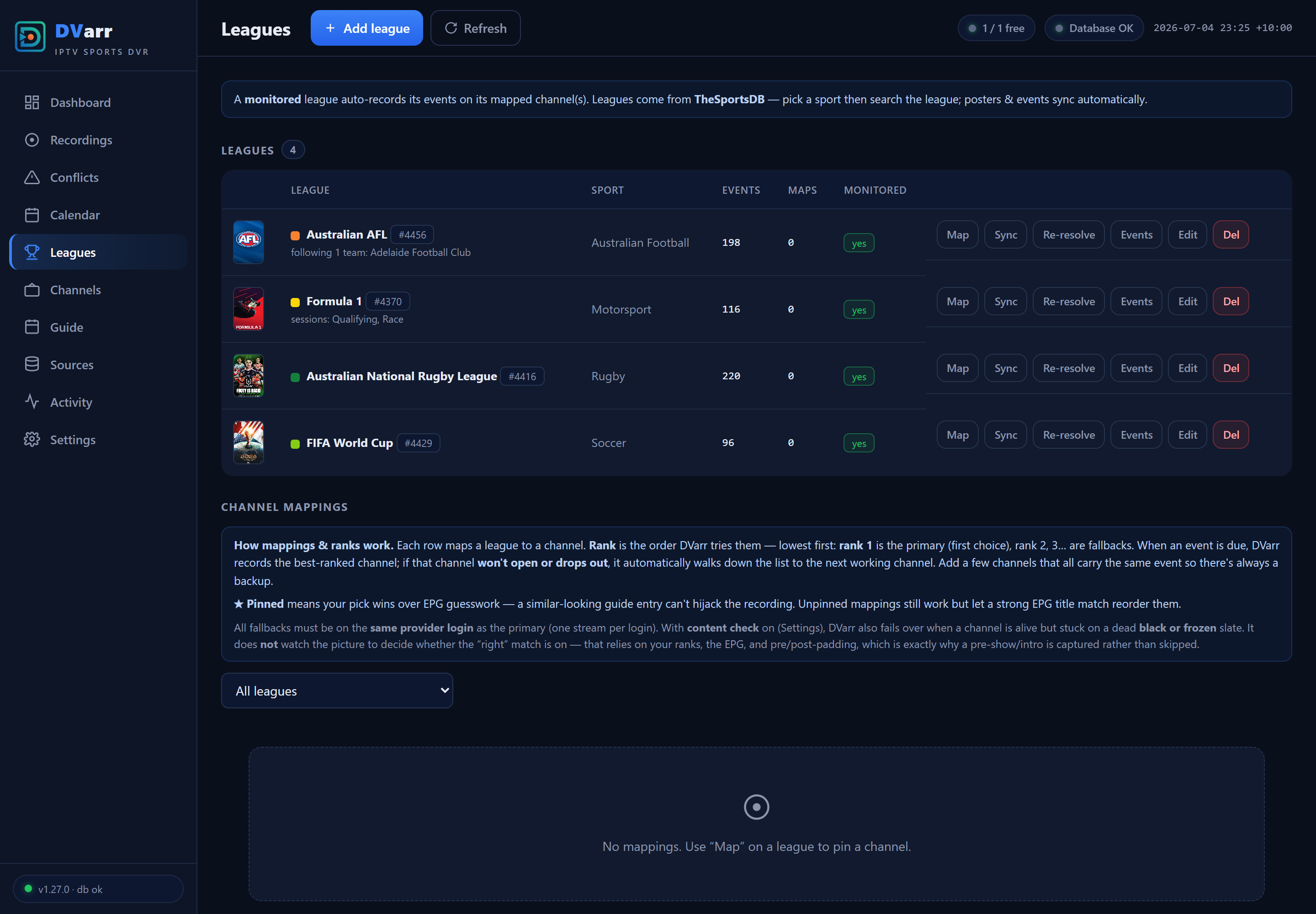
Task: Click the Dashboard grid icon
Action: coord(32,102)
